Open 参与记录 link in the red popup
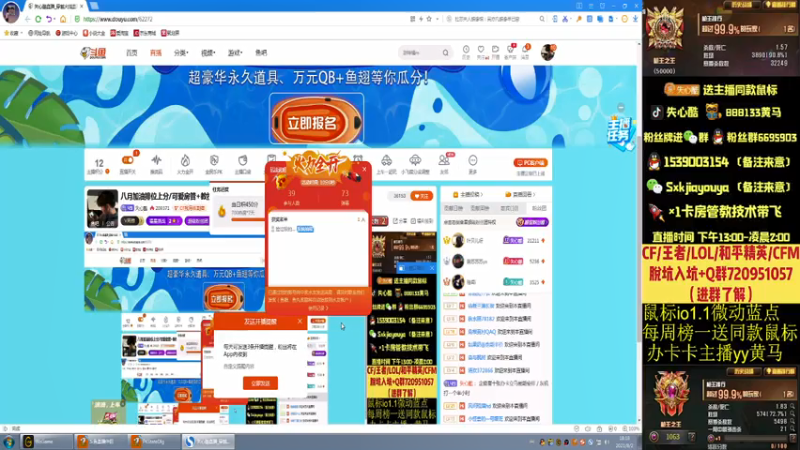 pyautogui.click(x=318, y=308)
